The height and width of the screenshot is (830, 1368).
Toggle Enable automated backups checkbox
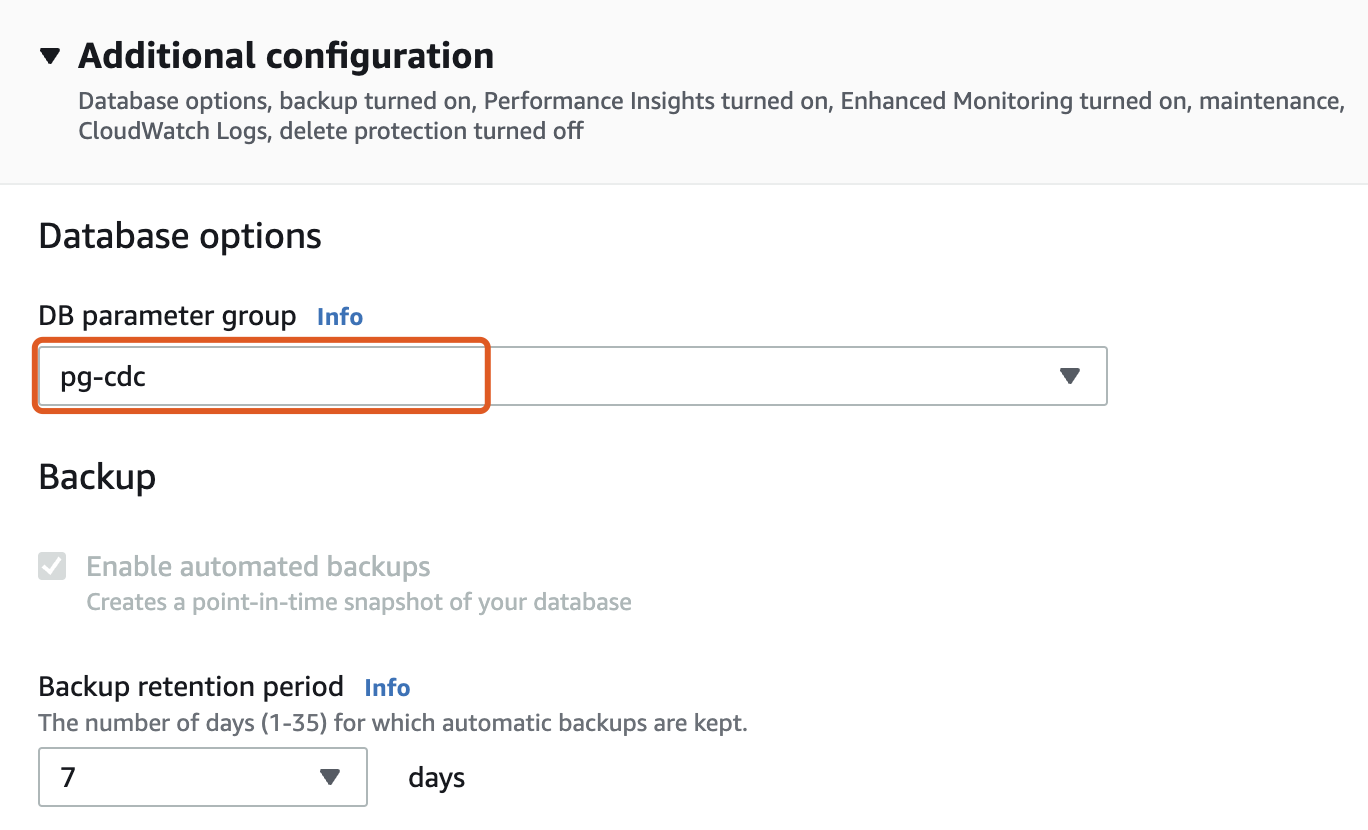[52, 566]
